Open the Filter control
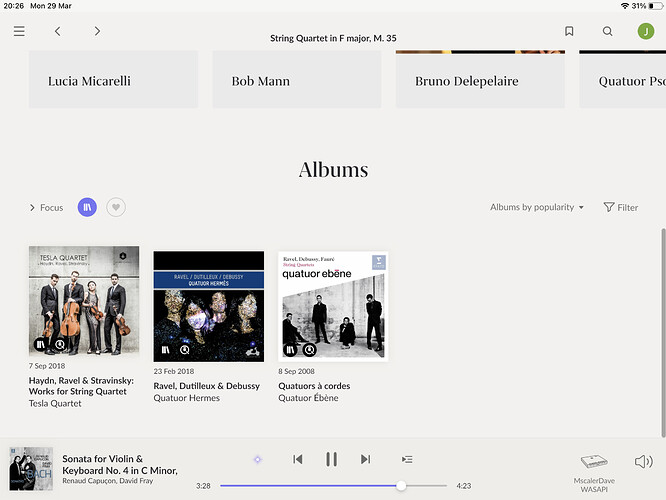The image size is (666, 500). tap(621, 207)
